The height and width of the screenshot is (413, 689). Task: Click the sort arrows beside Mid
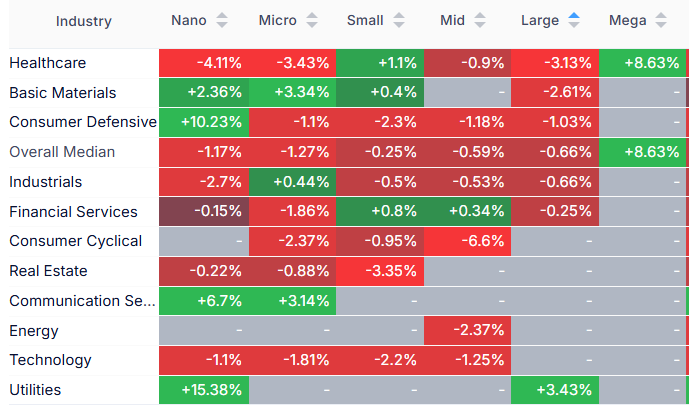tap(481, 21)
